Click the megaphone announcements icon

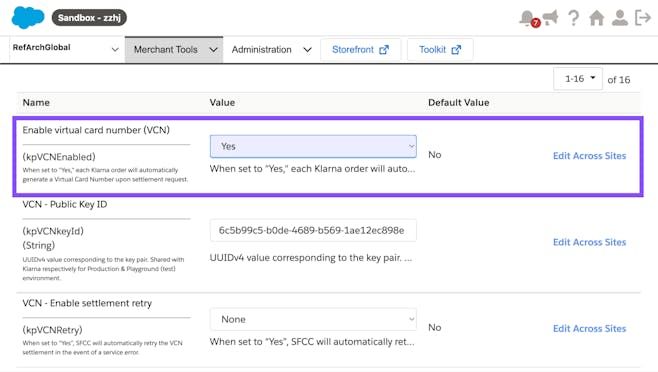pyautogui.click(x=551, y=18)
